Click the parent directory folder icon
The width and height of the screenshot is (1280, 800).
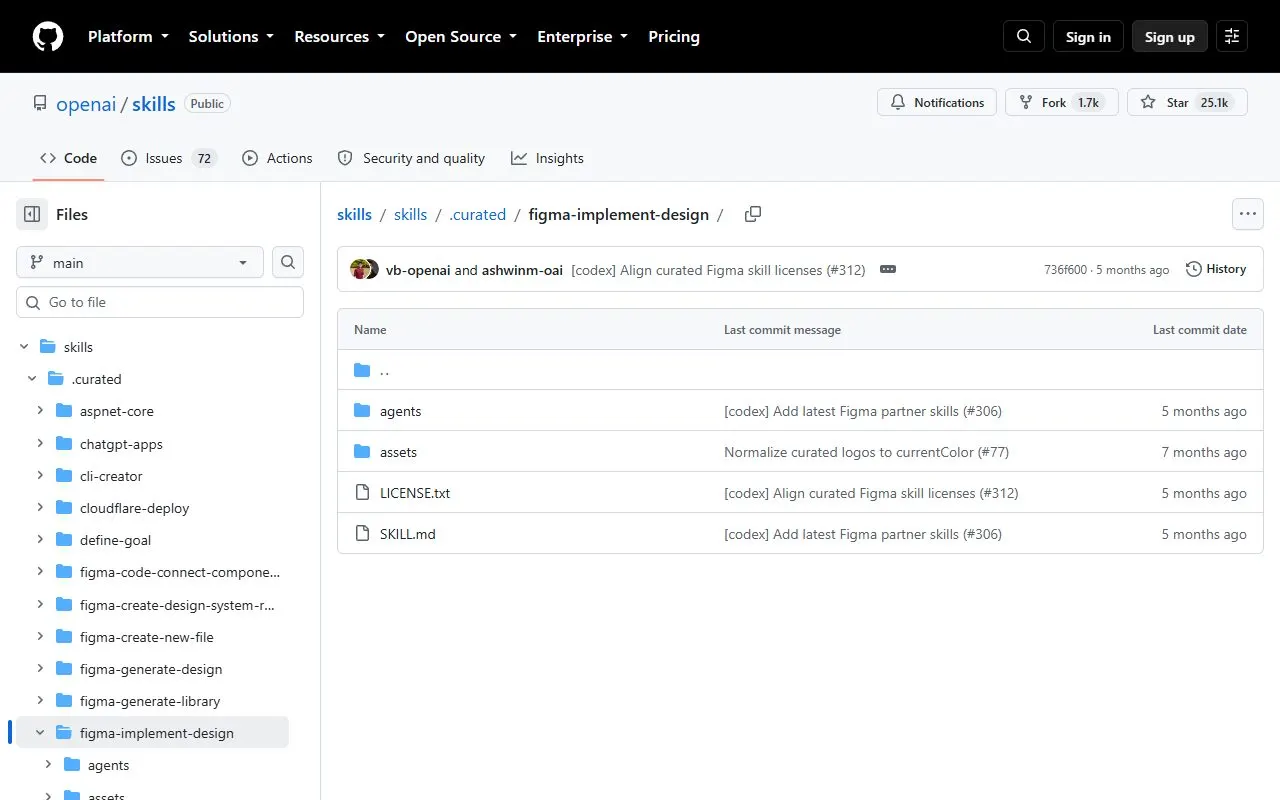tap(362, 370)
